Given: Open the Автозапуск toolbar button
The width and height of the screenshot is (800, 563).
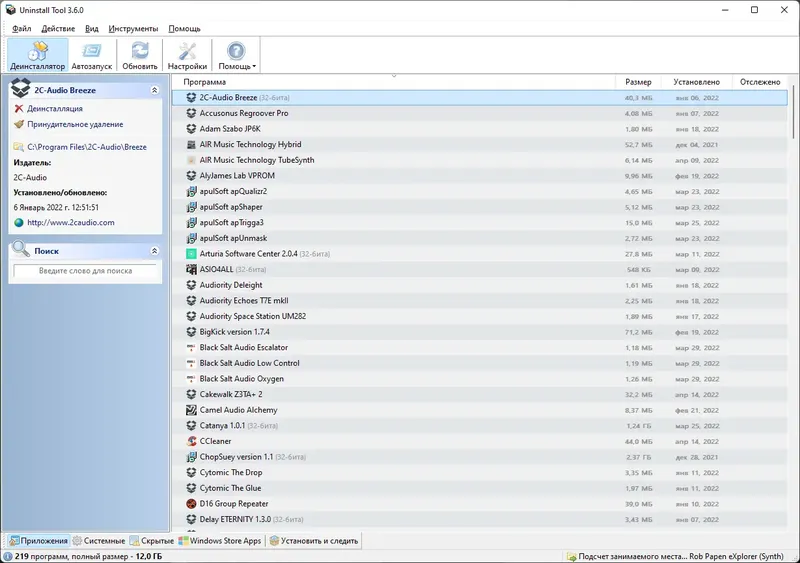Looking at the screenshot, I should [92, 55].
